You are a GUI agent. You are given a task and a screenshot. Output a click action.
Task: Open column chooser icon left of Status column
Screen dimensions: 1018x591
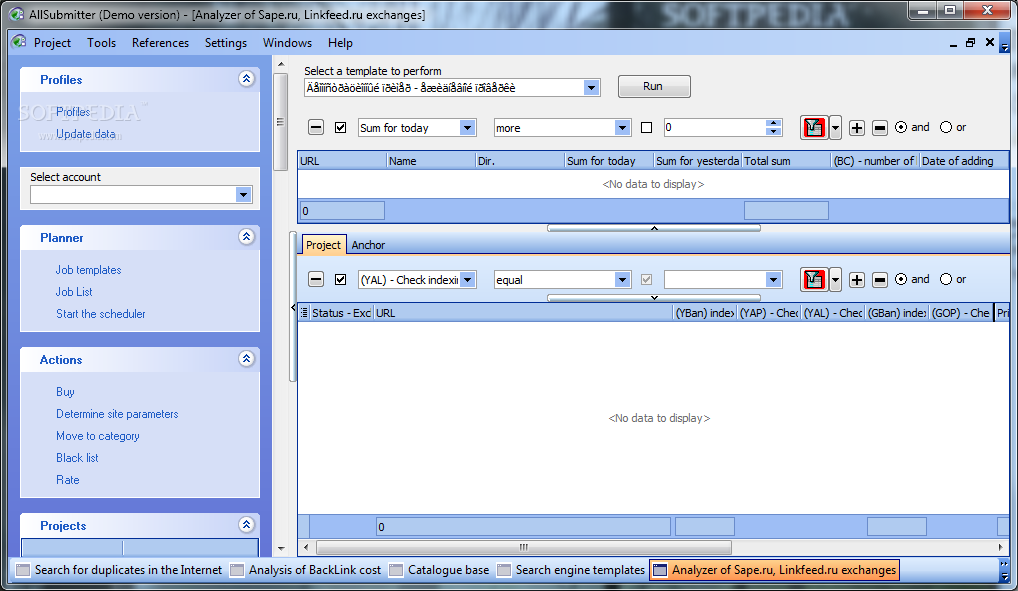coord(304,313)
